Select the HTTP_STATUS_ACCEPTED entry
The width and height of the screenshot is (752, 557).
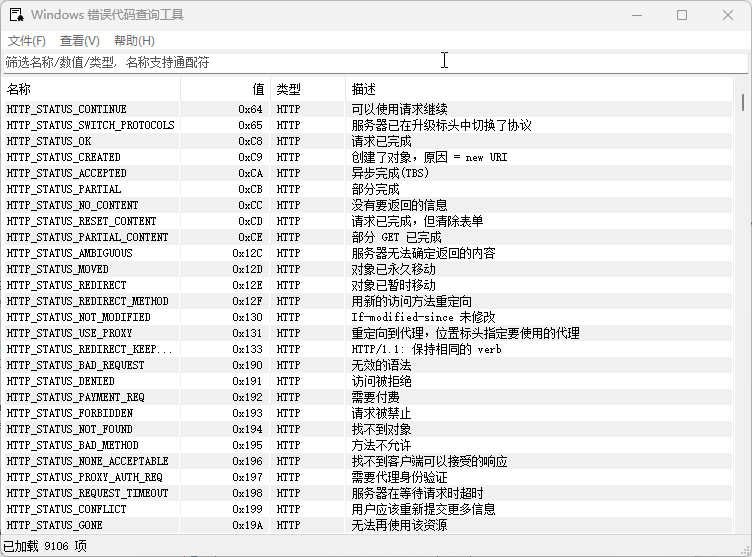pos(368,173)
